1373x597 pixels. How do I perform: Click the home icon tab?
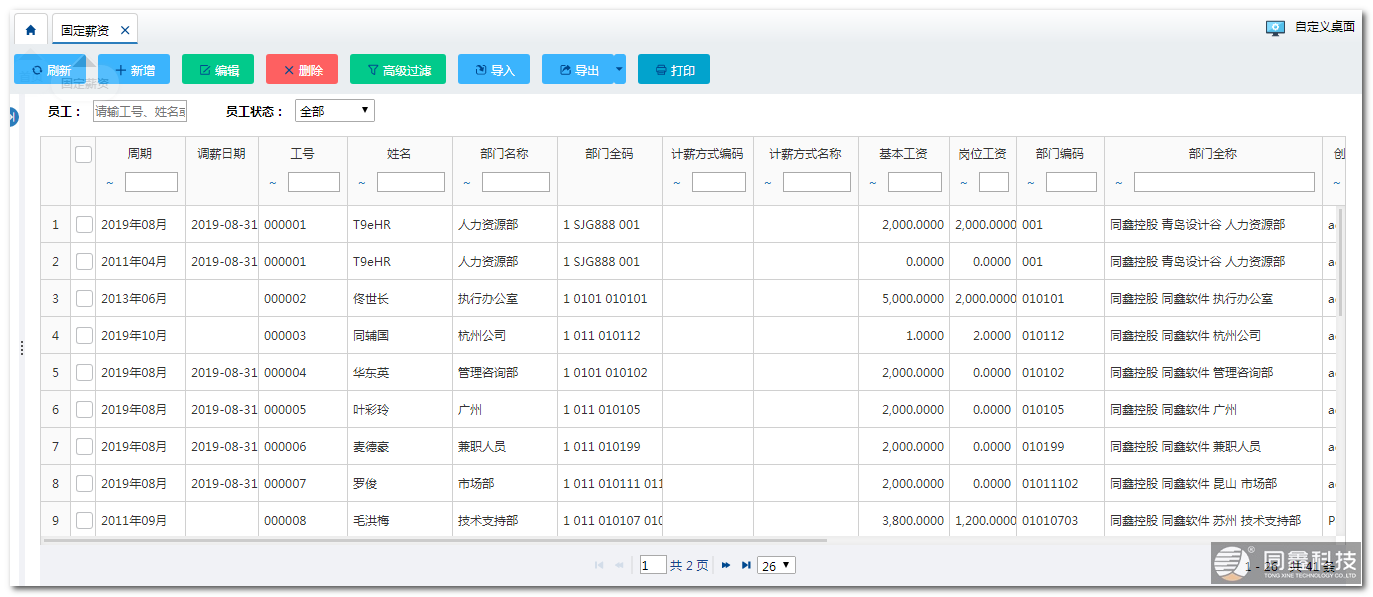tap(30, 30)
